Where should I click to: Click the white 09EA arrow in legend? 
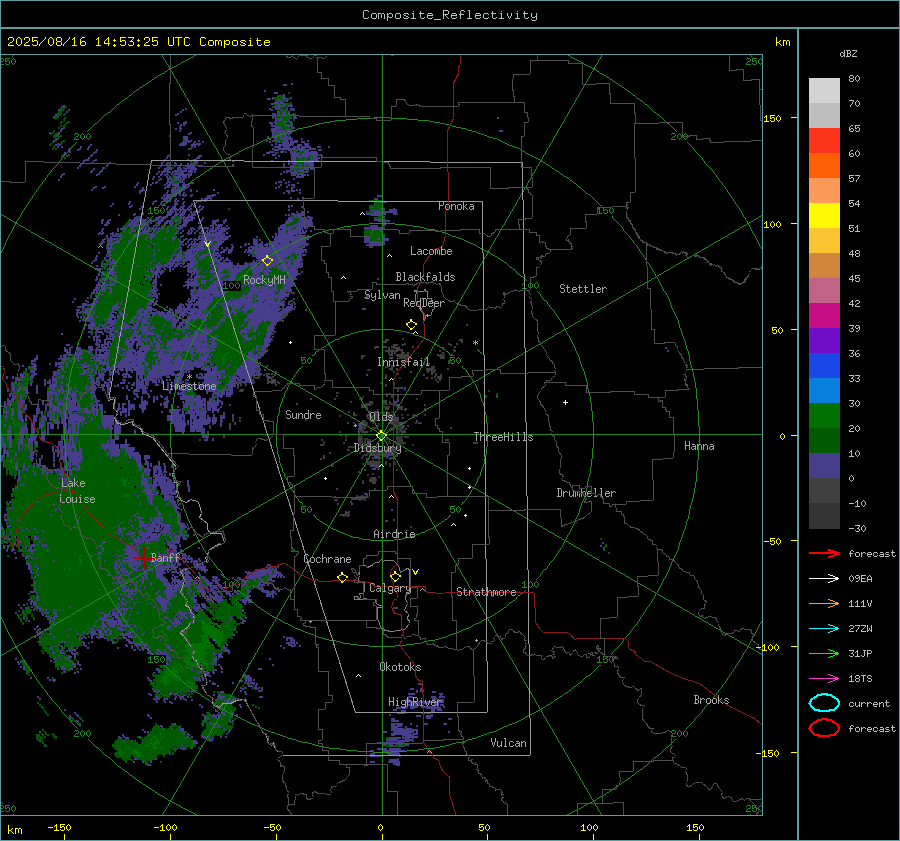pos(824,579)
